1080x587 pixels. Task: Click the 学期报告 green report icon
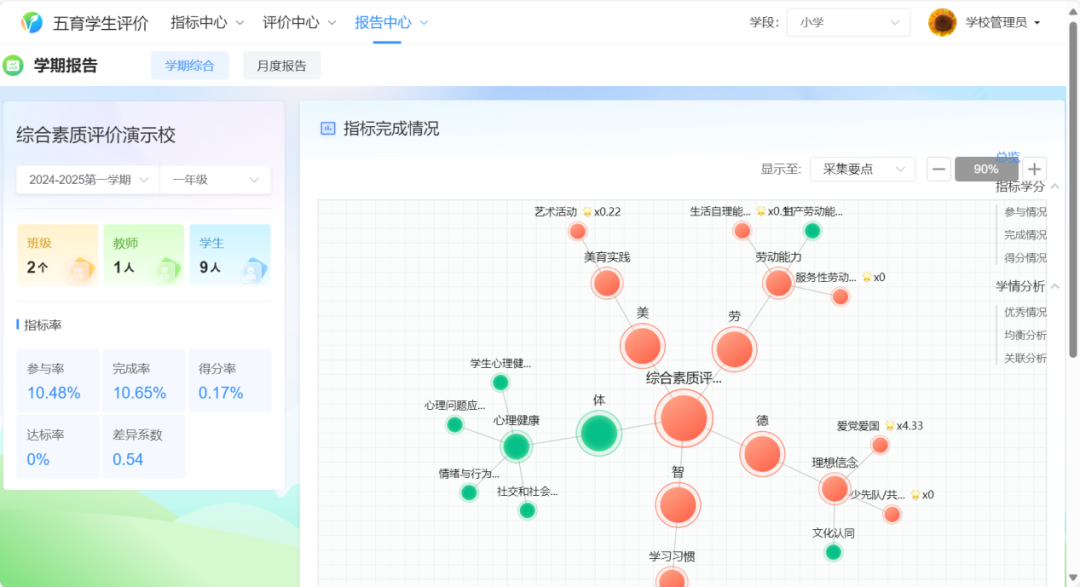pos(15,65)
